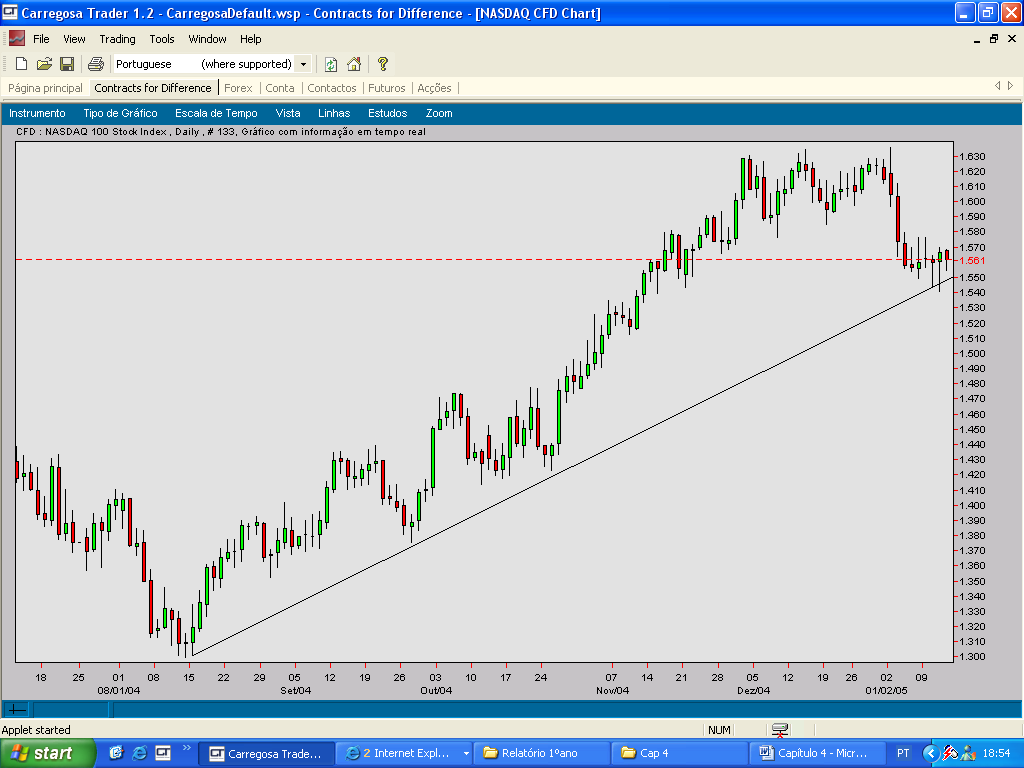Image resolution: width=1024 pixels, height=768 pixels.
Task: Expand the Portuguese language dropdown
Action: coord(303,64)
